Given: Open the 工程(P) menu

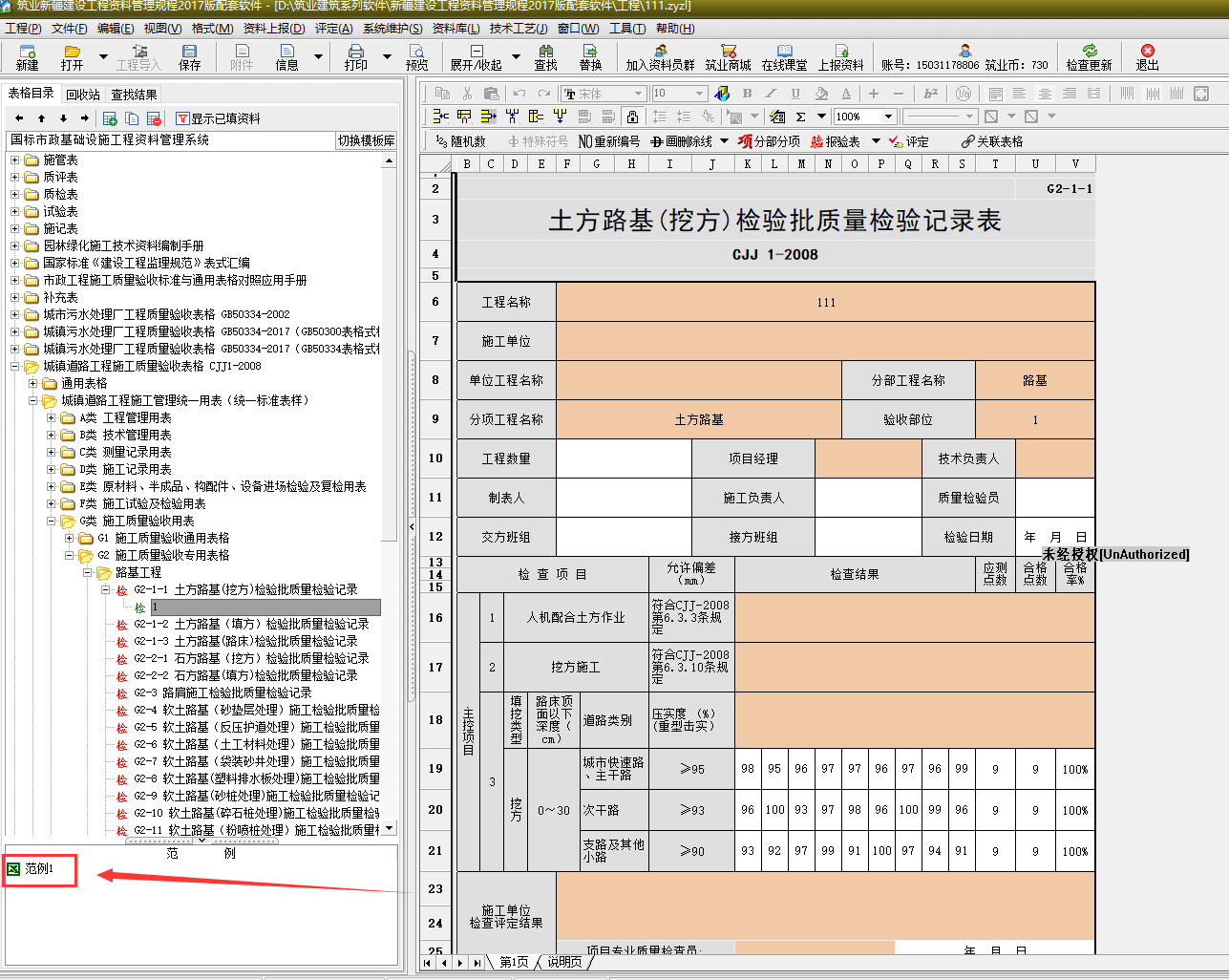Looking at the screenshot, I should point(23,29).
